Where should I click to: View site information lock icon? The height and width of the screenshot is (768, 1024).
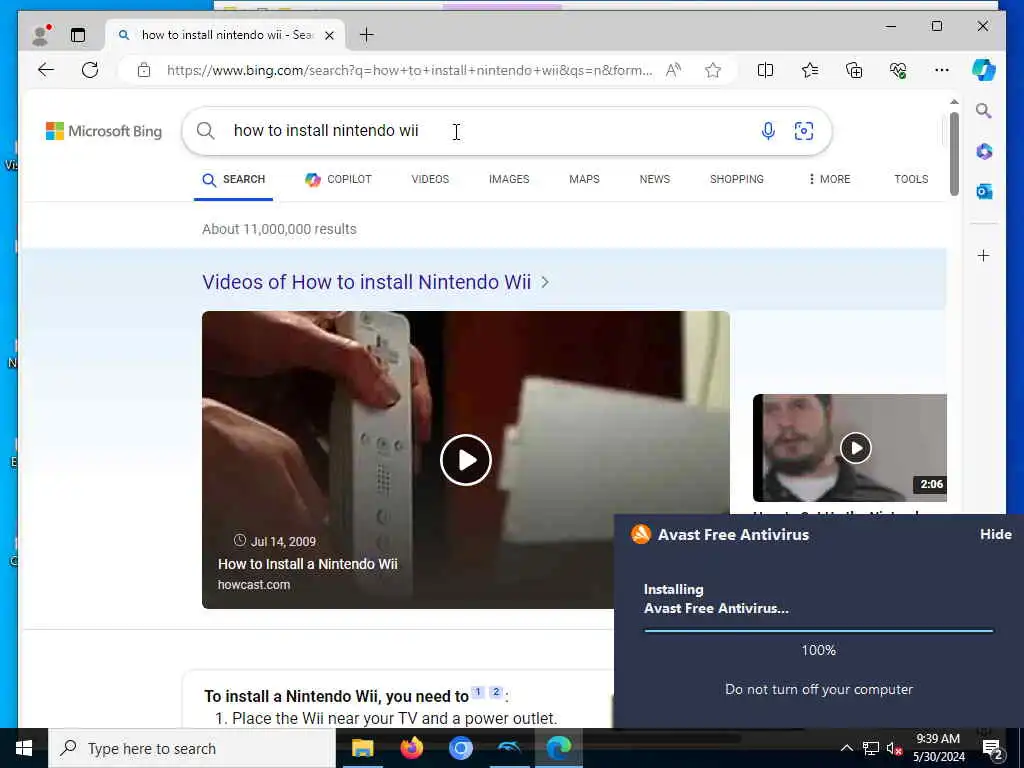[x=144, y=70]
